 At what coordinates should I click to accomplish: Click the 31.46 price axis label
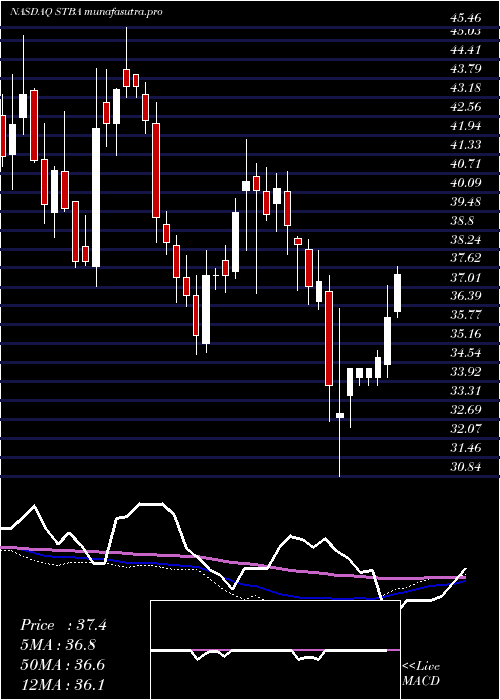tap(466, 447)
